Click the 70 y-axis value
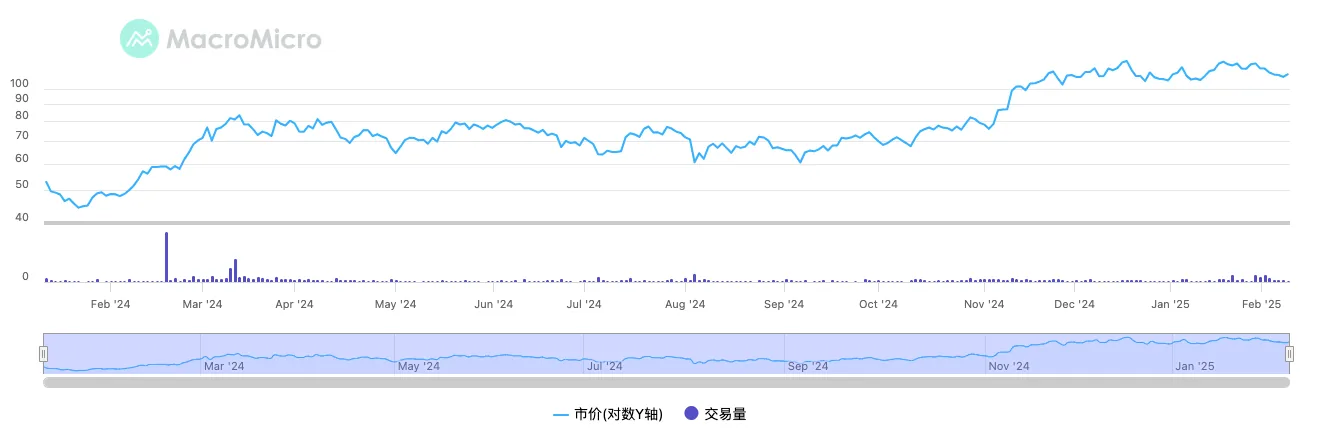Viewport: 1327px width, 440px height. pyautogui.click(x=22, y=135)
